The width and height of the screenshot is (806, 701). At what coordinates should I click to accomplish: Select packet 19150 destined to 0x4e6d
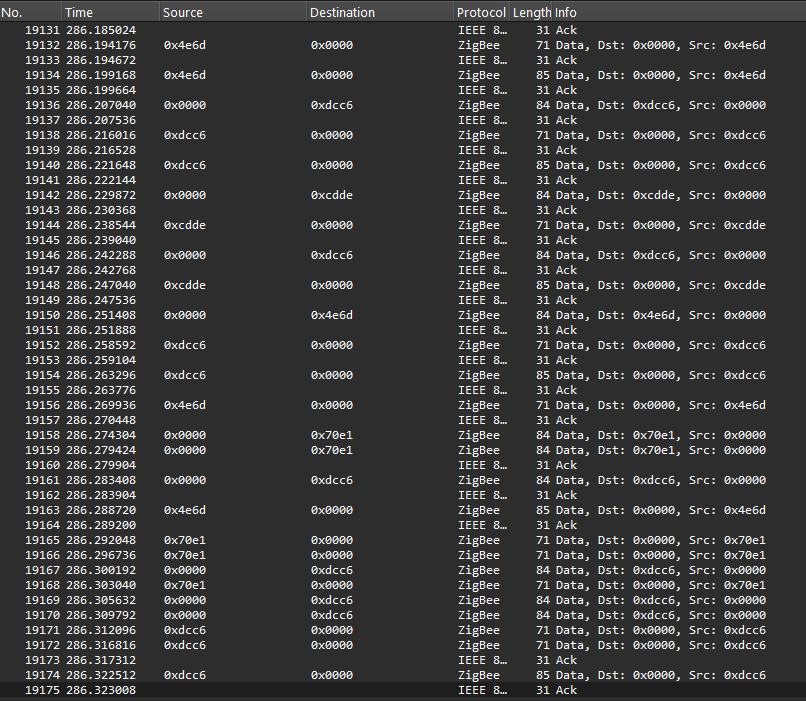click(x=403, y=315)
